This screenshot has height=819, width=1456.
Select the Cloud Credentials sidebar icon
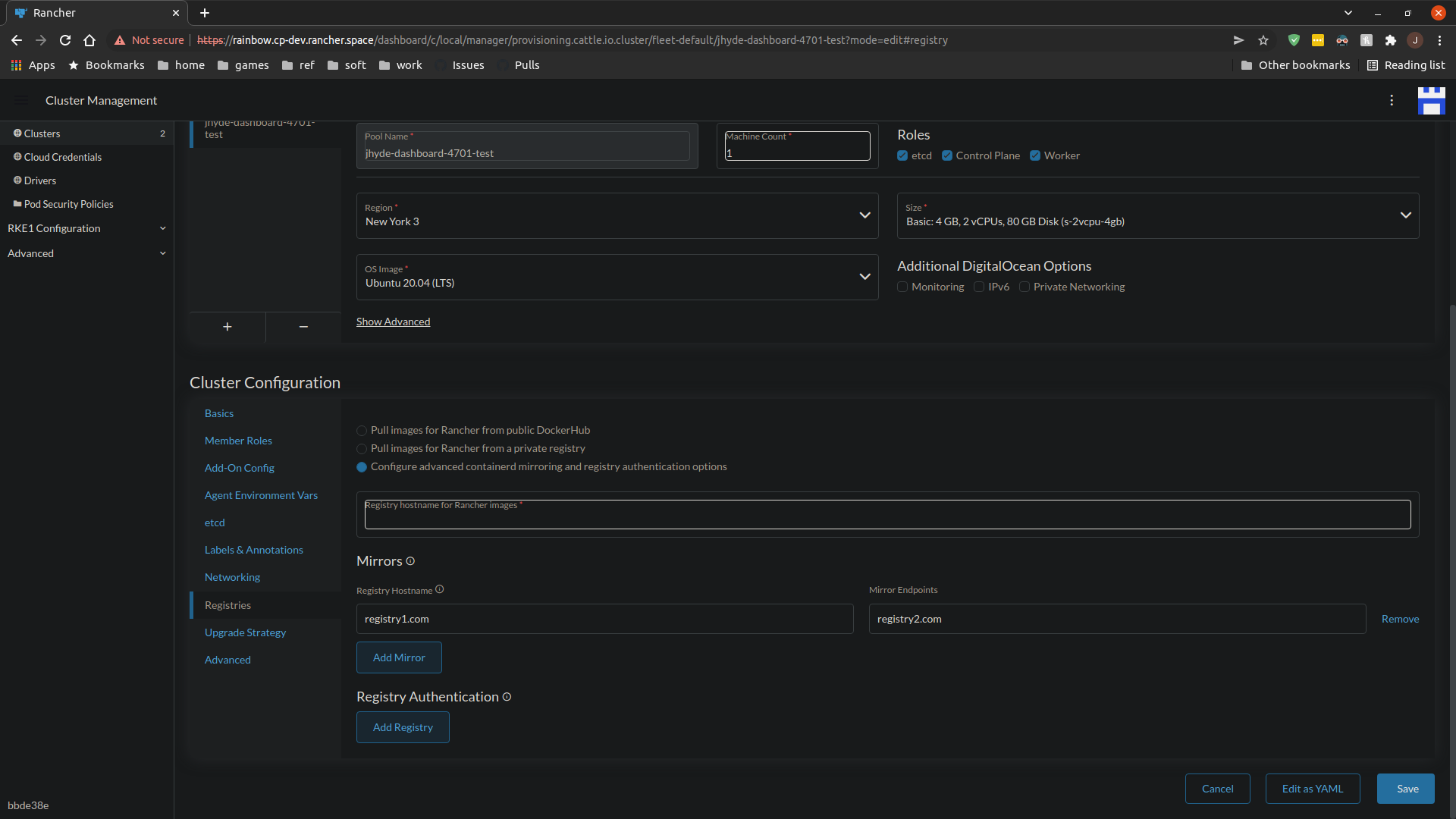pos(17,157)
